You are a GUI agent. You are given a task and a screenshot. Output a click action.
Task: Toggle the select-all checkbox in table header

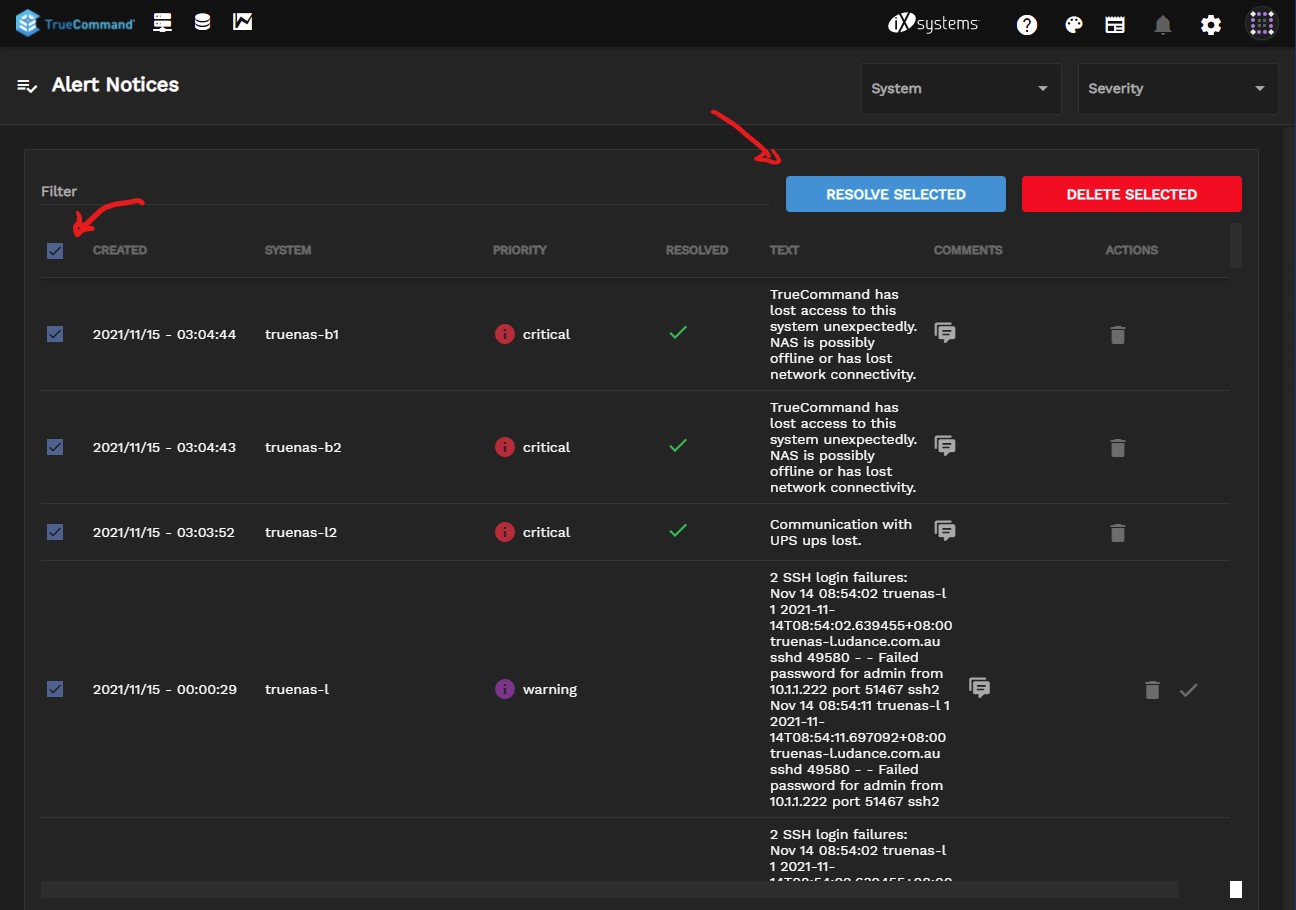point(55,251)
